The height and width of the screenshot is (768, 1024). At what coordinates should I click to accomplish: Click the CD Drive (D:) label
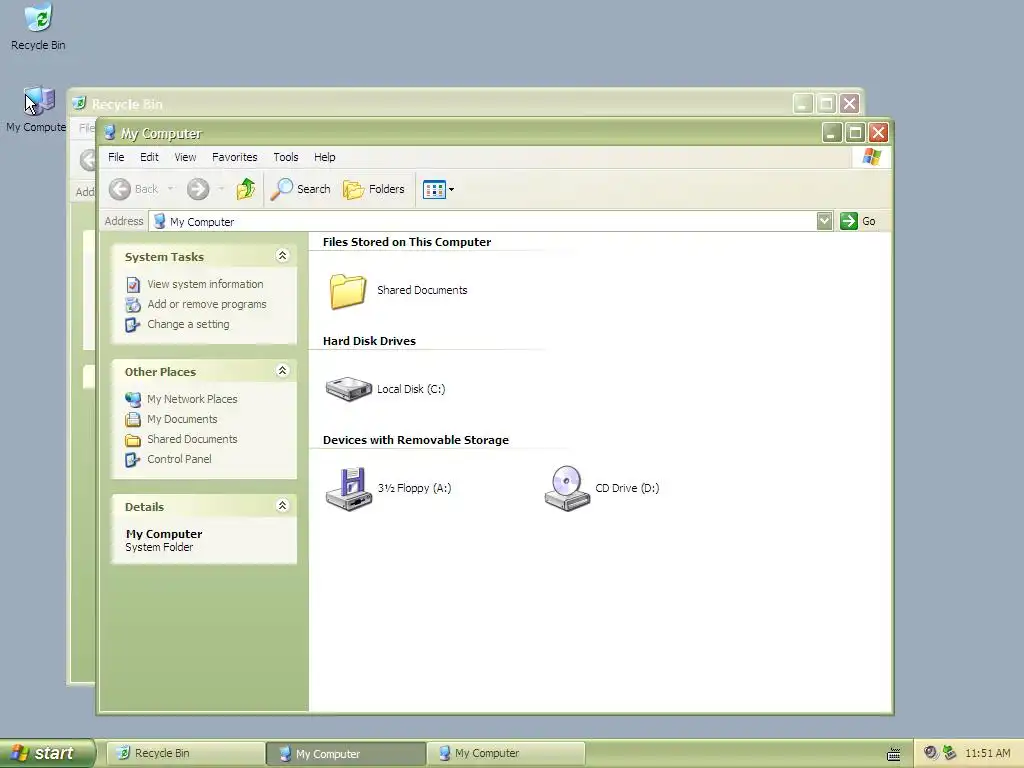[x=627, y=488]
